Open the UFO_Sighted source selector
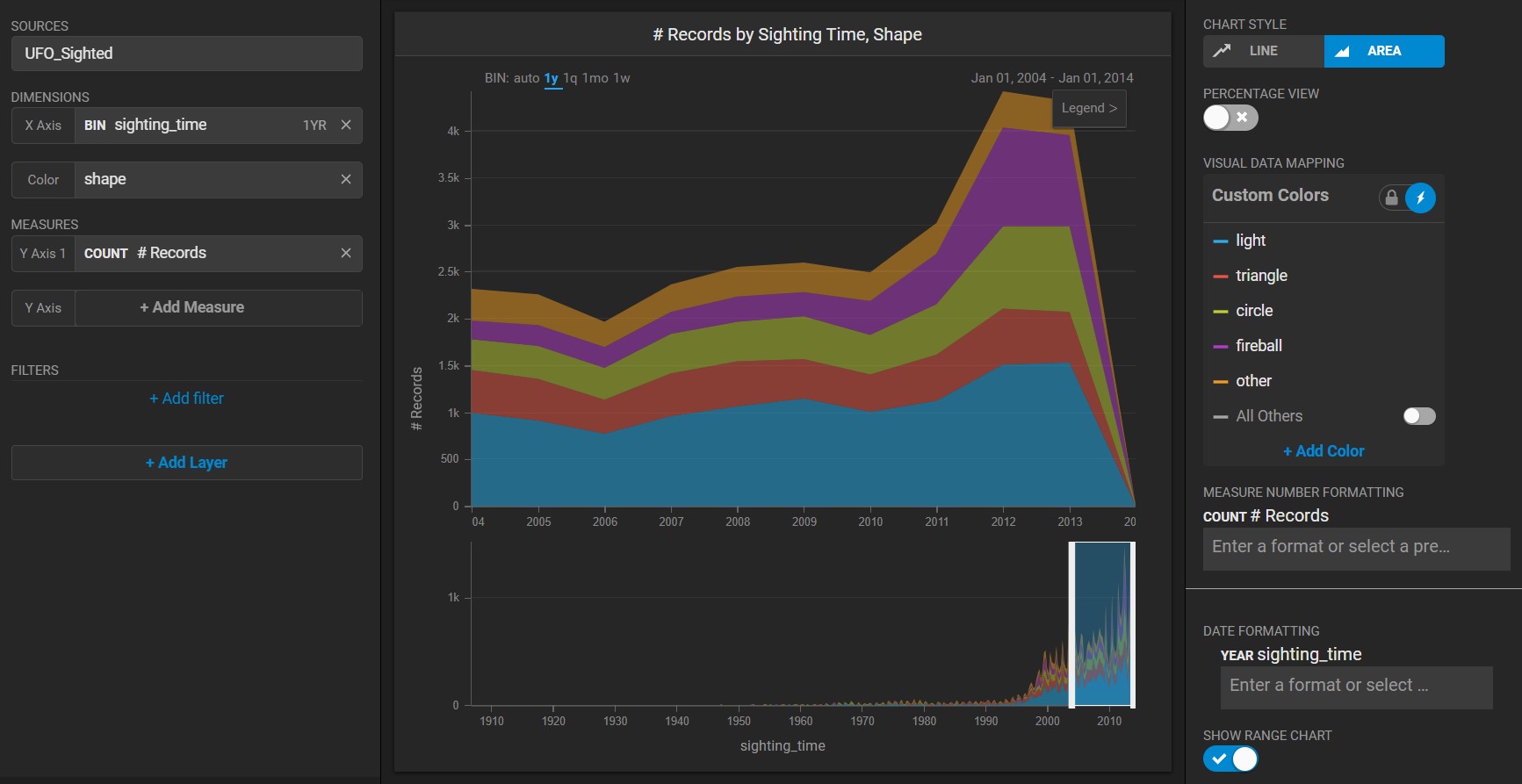The image size is (1522, 784). click(186, 54)
